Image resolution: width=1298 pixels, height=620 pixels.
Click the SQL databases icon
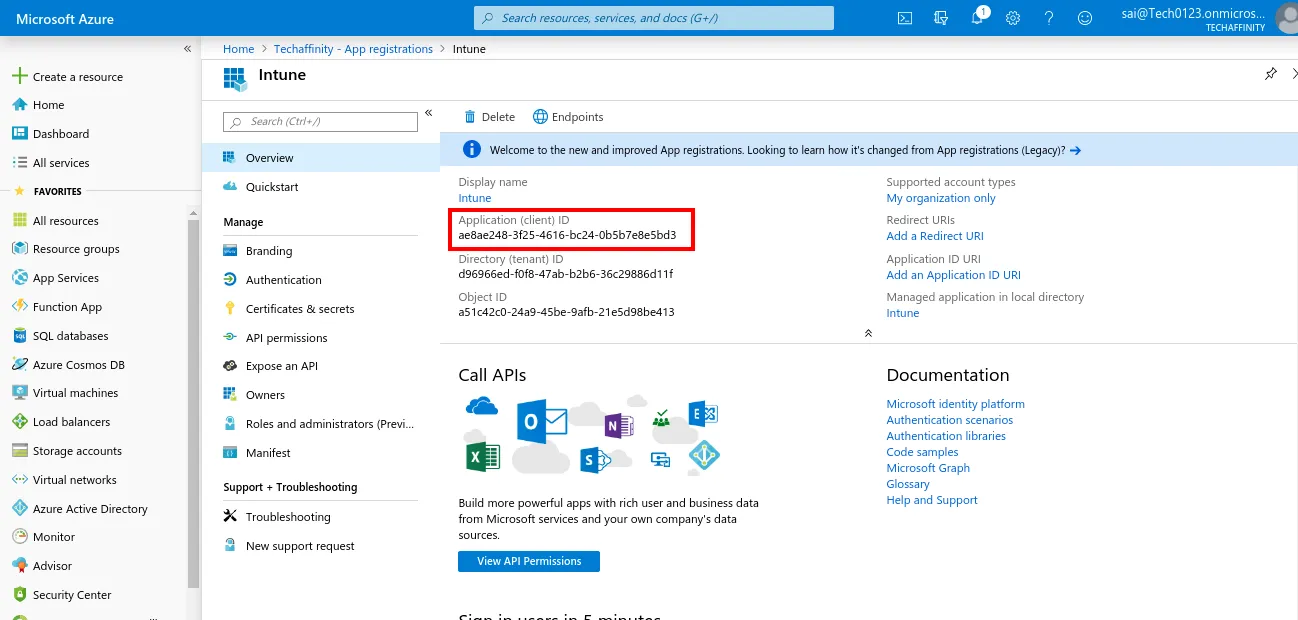[19, 336]
